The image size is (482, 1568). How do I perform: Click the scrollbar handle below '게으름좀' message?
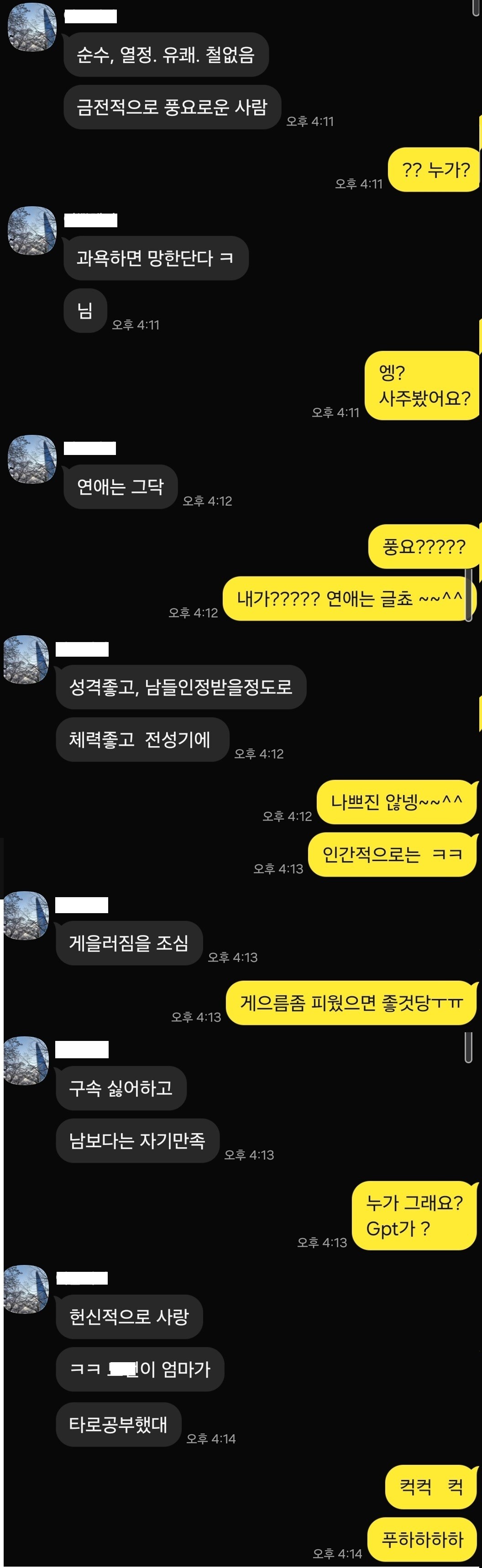469,1047
